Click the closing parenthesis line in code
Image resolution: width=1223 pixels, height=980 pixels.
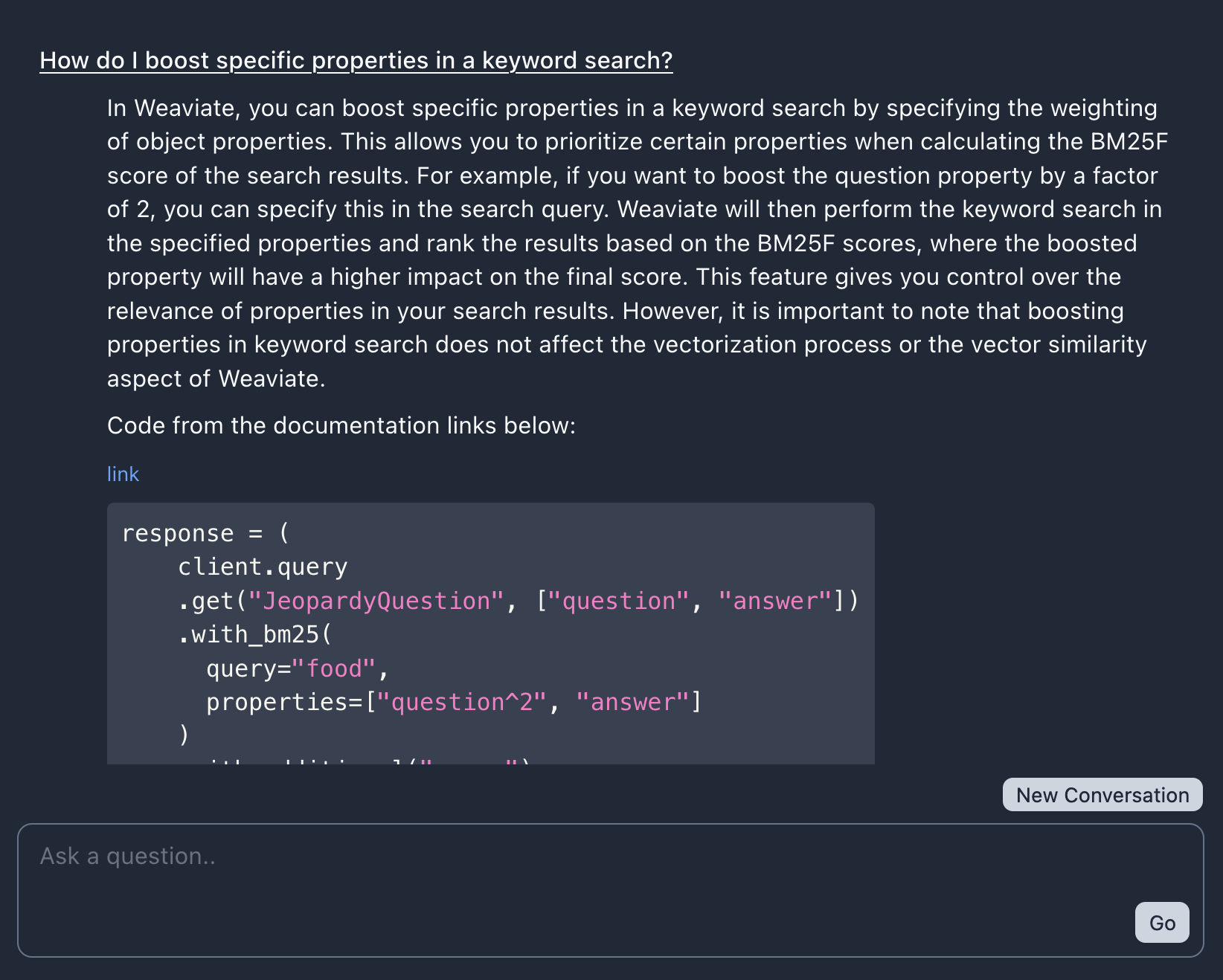point(184,735)
